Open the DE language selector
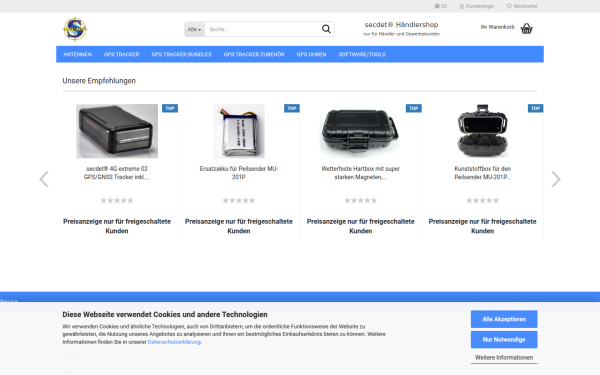The height and width of the screenshot is (375, 600). coord(441,6)
